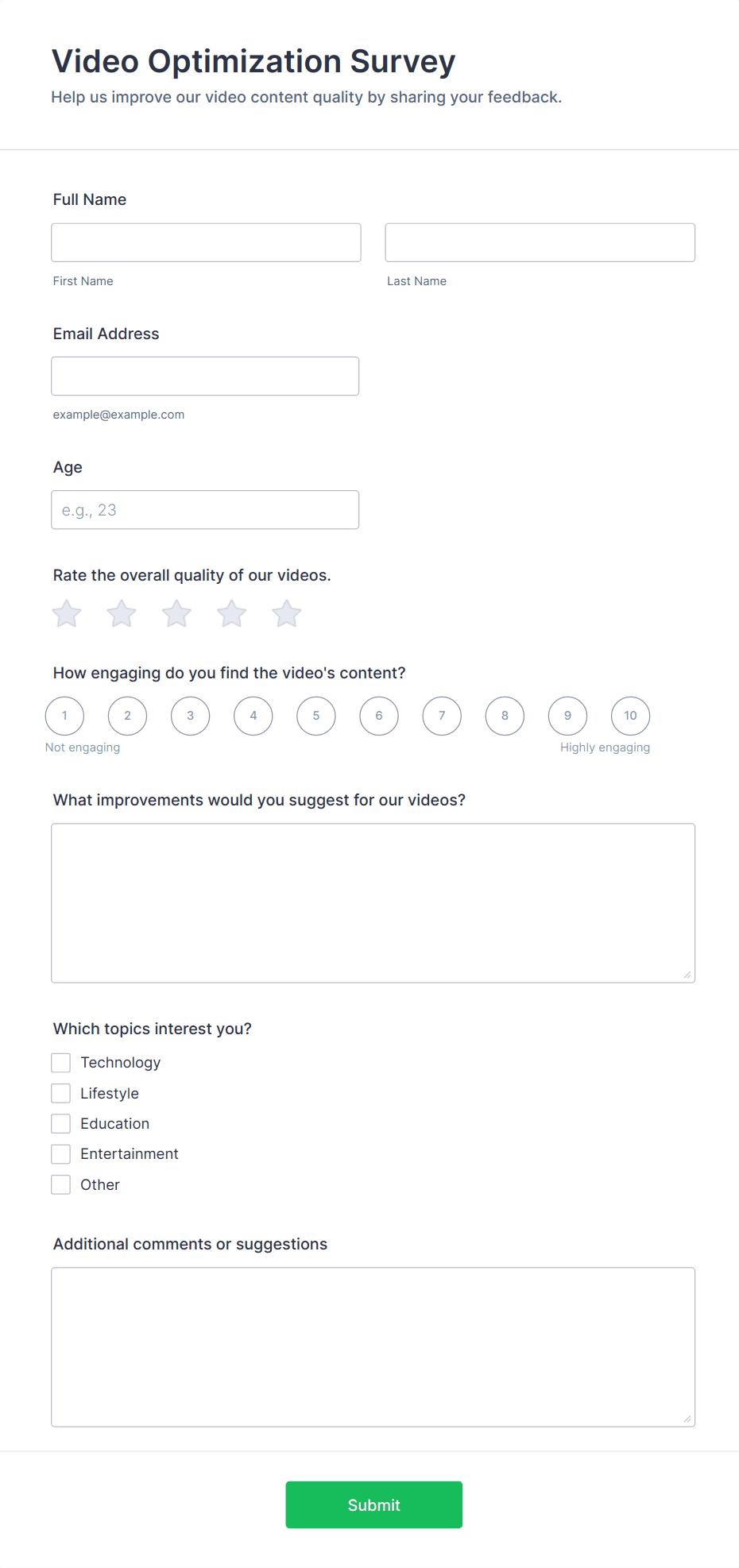
Task: Set engagement rating to 7
Action: pyautogui.click(x=442, y=716)
